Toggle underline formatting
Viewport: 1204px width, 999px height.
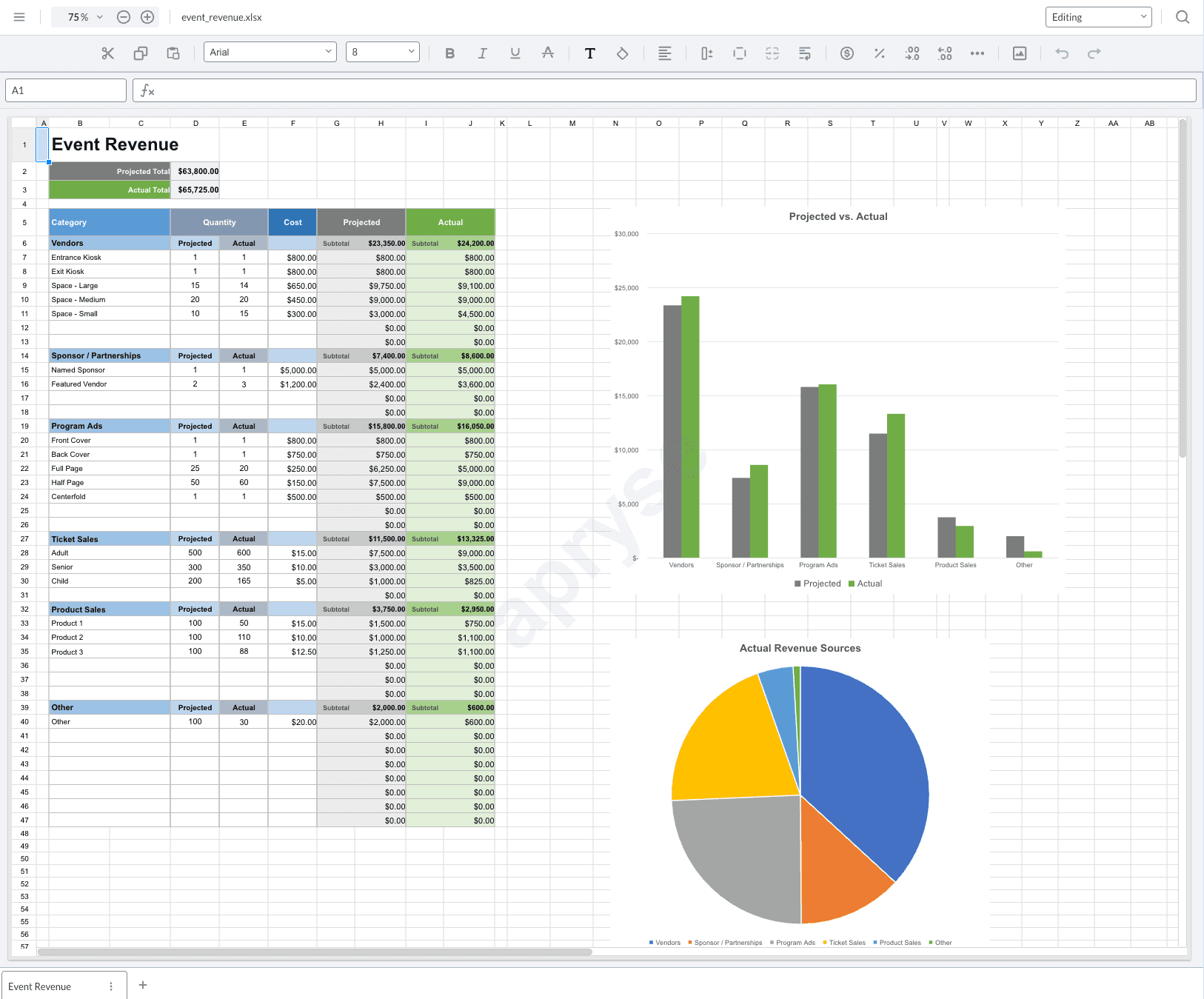coord(515,53)
